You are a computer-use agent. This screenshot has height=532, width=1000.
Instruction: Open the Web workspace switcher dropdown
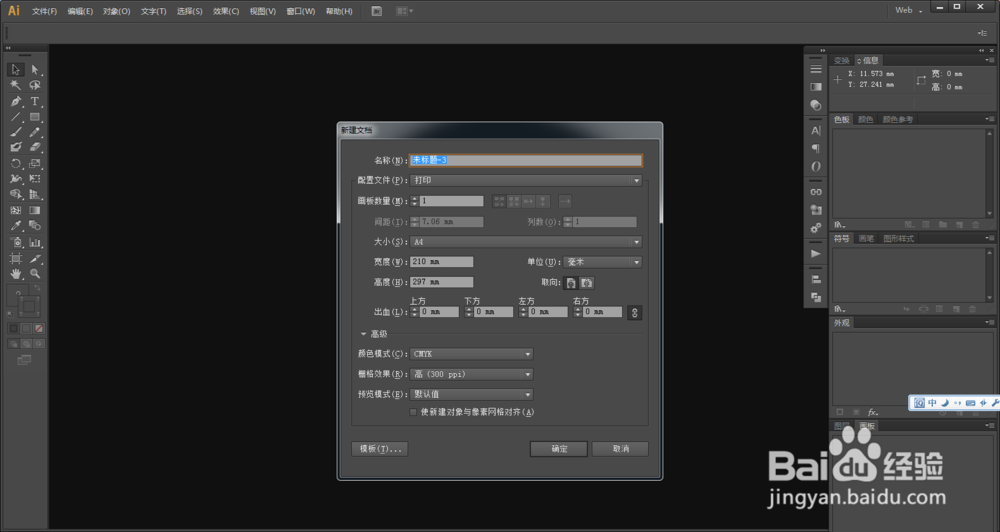tap(909, 10)
